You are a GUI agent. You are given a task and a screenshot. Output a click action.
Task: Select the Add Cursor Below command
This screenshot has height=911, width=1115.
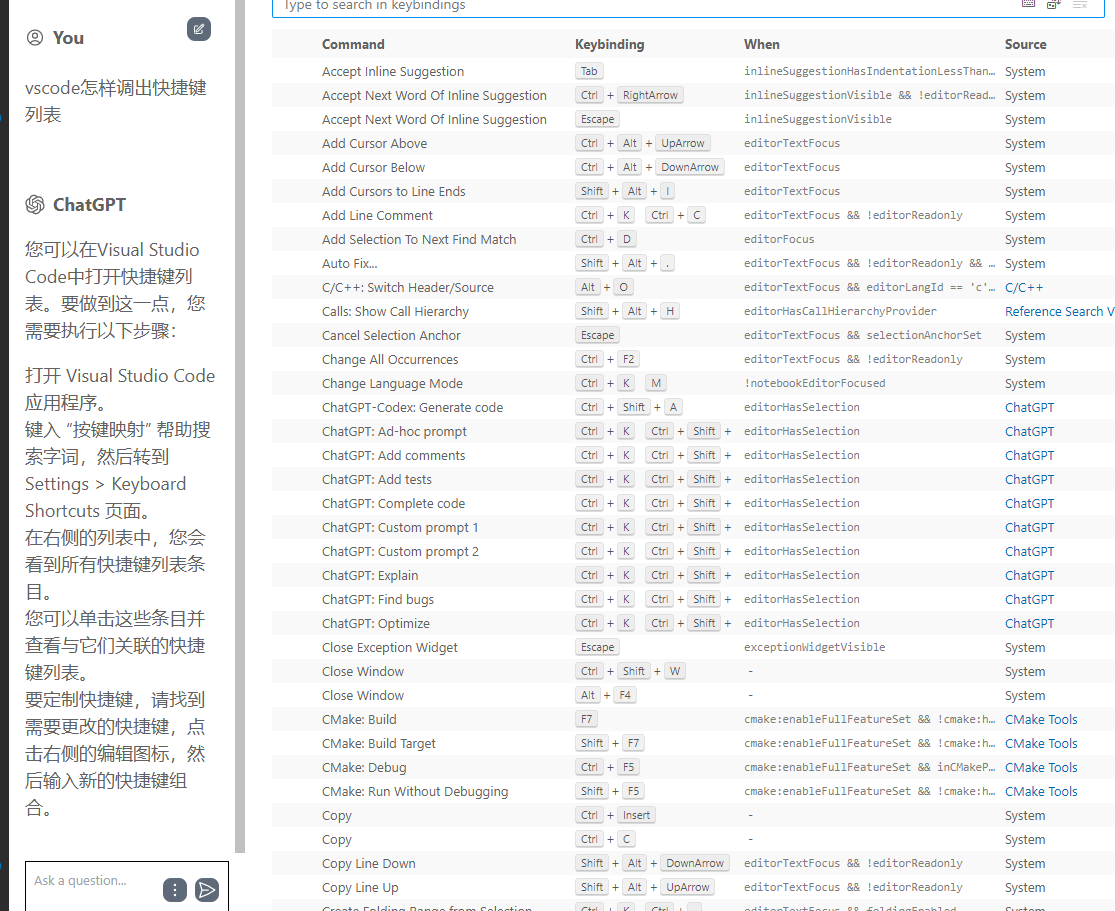[x=373, y=167]
